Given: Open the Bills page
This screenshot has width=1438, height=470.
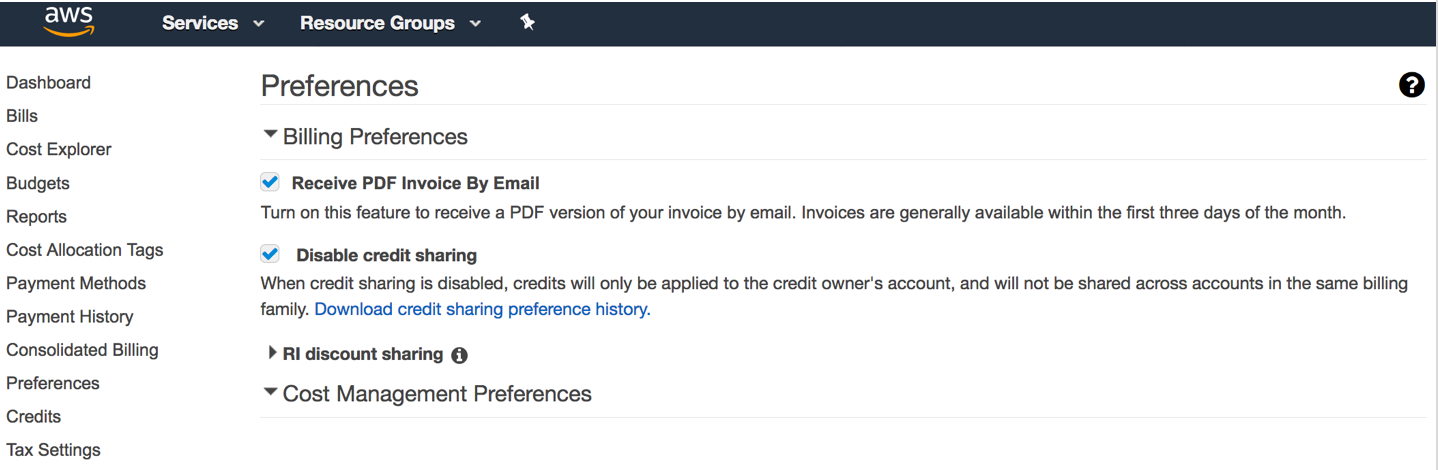Looking at the screenshot, I should click(x=22, y=116).
